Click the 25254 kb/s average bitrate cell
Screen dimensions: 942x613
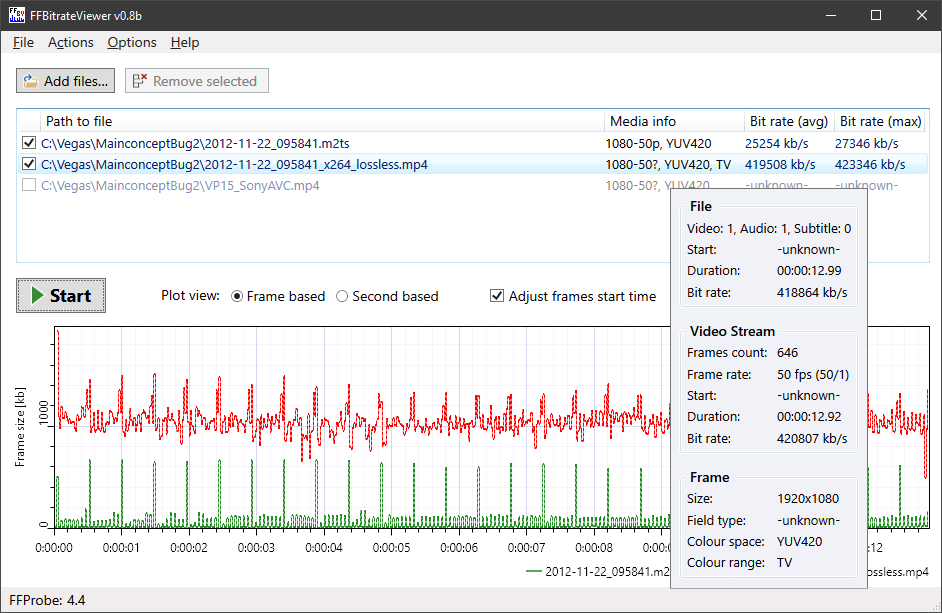click(x=777, y=144)
